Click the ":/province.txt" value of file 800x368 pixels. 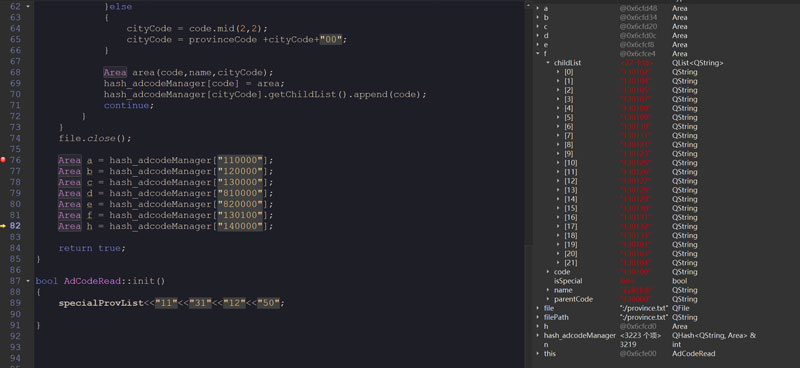point(643,308)
